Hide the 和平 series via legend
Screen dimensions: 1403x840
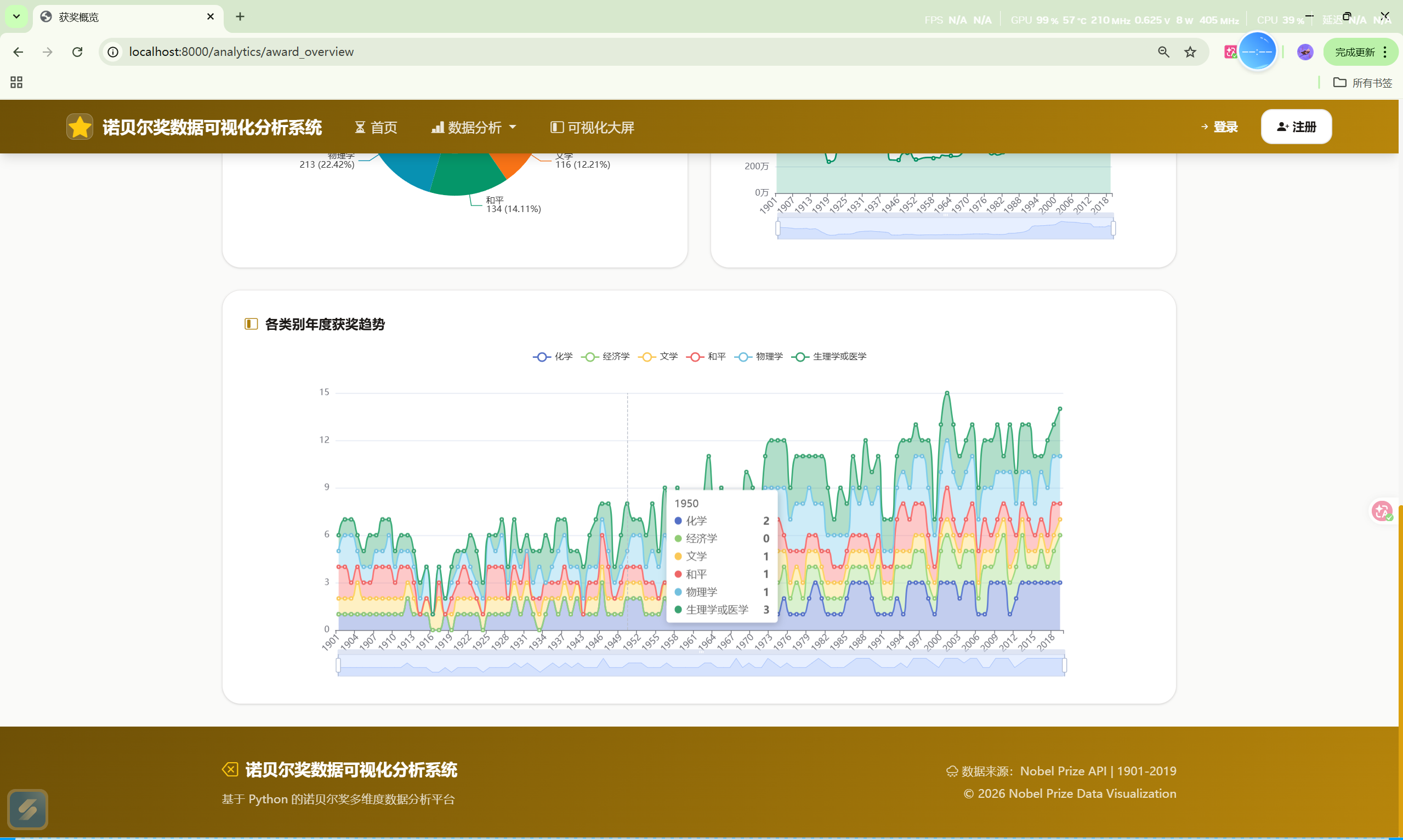tap(706, 357)
